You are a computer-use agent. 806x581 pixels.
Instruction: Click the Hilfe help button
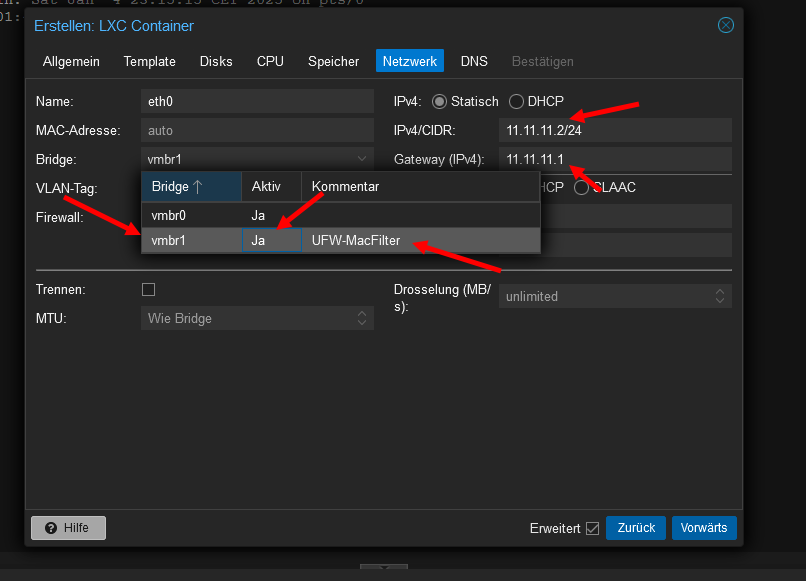(x=68, y=528)
